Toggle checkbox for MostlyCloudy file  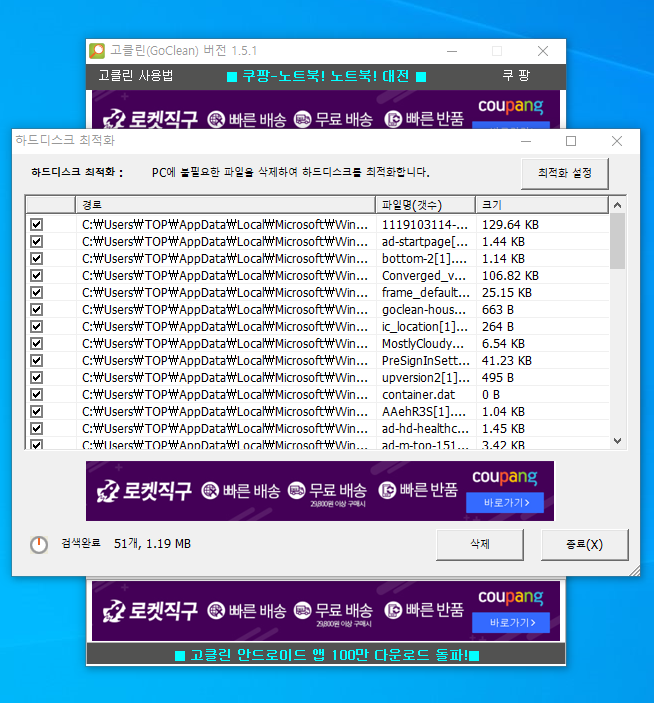tap(36, 343)
